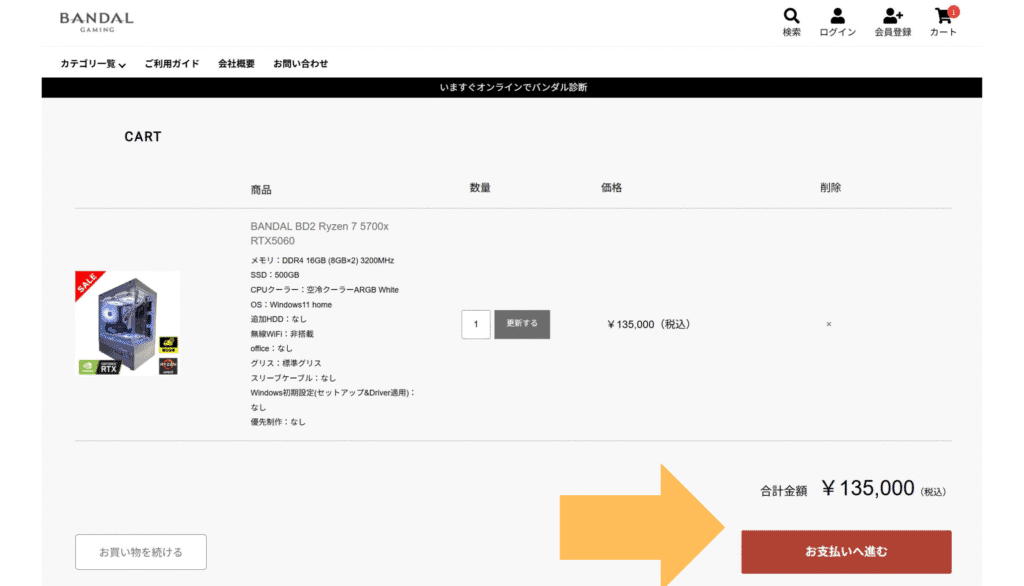The width and height of the screenshot is (1024, 586).
Task: Click the いますぐオンラインでバンダル診断 banner
Action: point(512,88)
